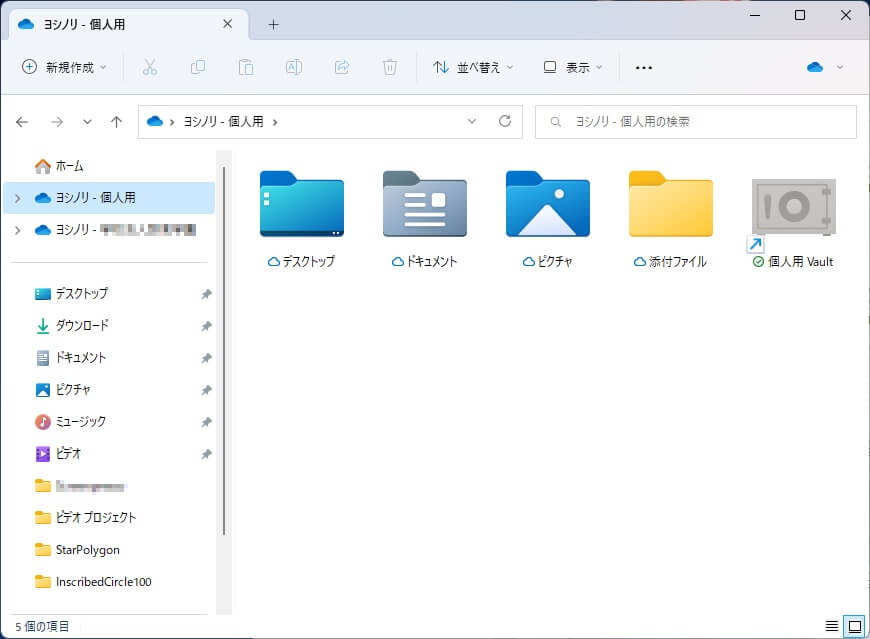Click ヨシノリ - 個人用 breadcrumb segment
The image size is (870, 639).
pos(223,121)
